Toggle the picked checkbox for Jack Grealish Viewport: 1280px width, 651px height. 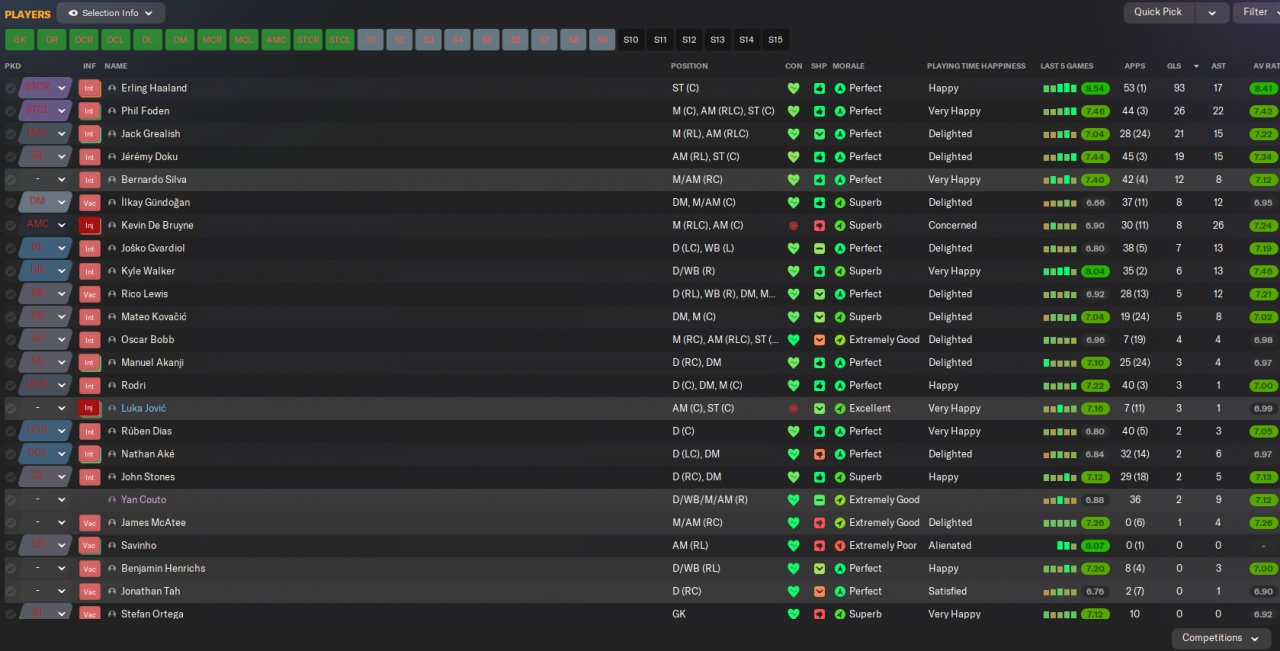click(x=10, y=134)
